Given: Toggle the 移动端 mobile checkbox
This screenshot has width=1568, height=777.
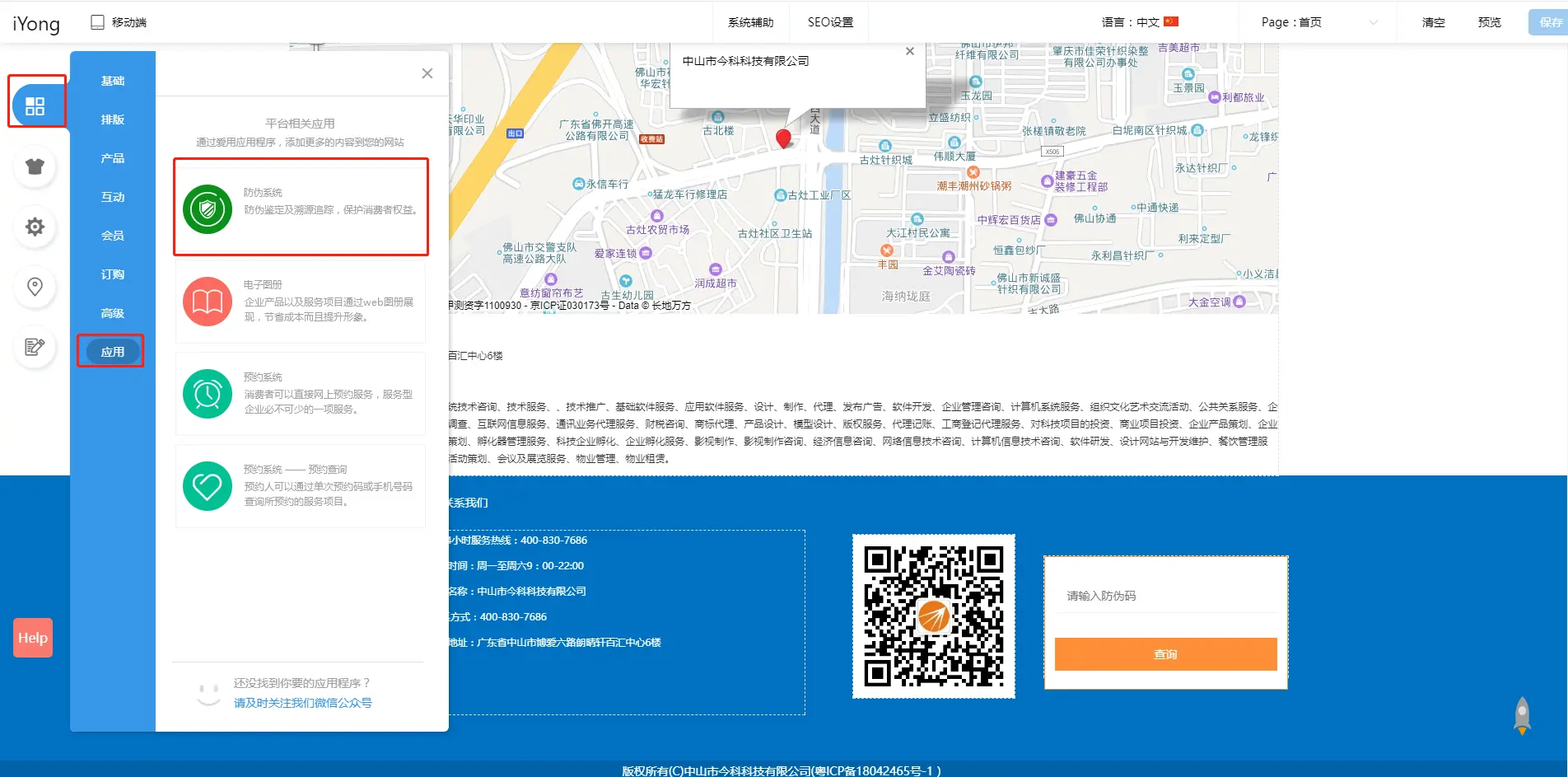Looking at the screenshot, I should [x=97, y=22].
